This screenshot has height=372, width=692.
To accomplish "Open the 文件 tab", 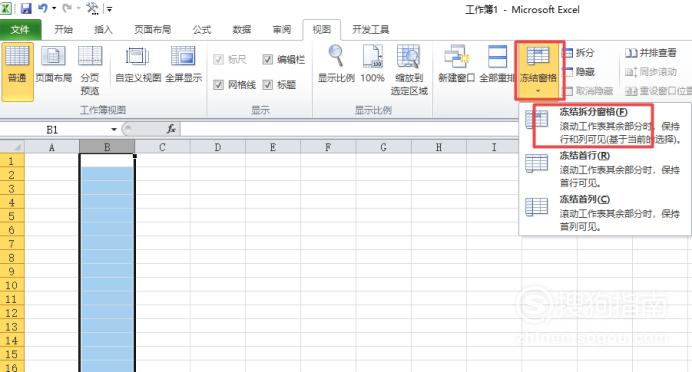I will [x=20, y=30].
